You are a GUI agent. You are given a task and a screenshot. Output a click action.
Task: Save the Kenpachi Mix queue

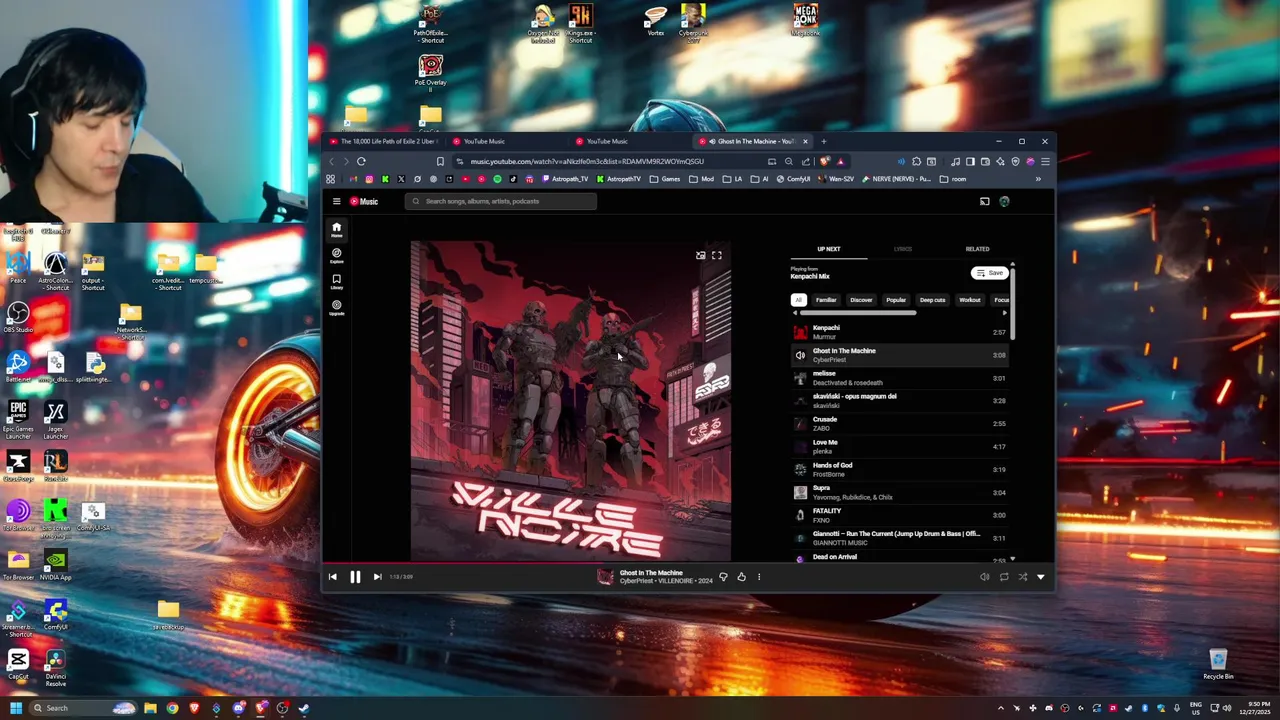click(989, 273)
